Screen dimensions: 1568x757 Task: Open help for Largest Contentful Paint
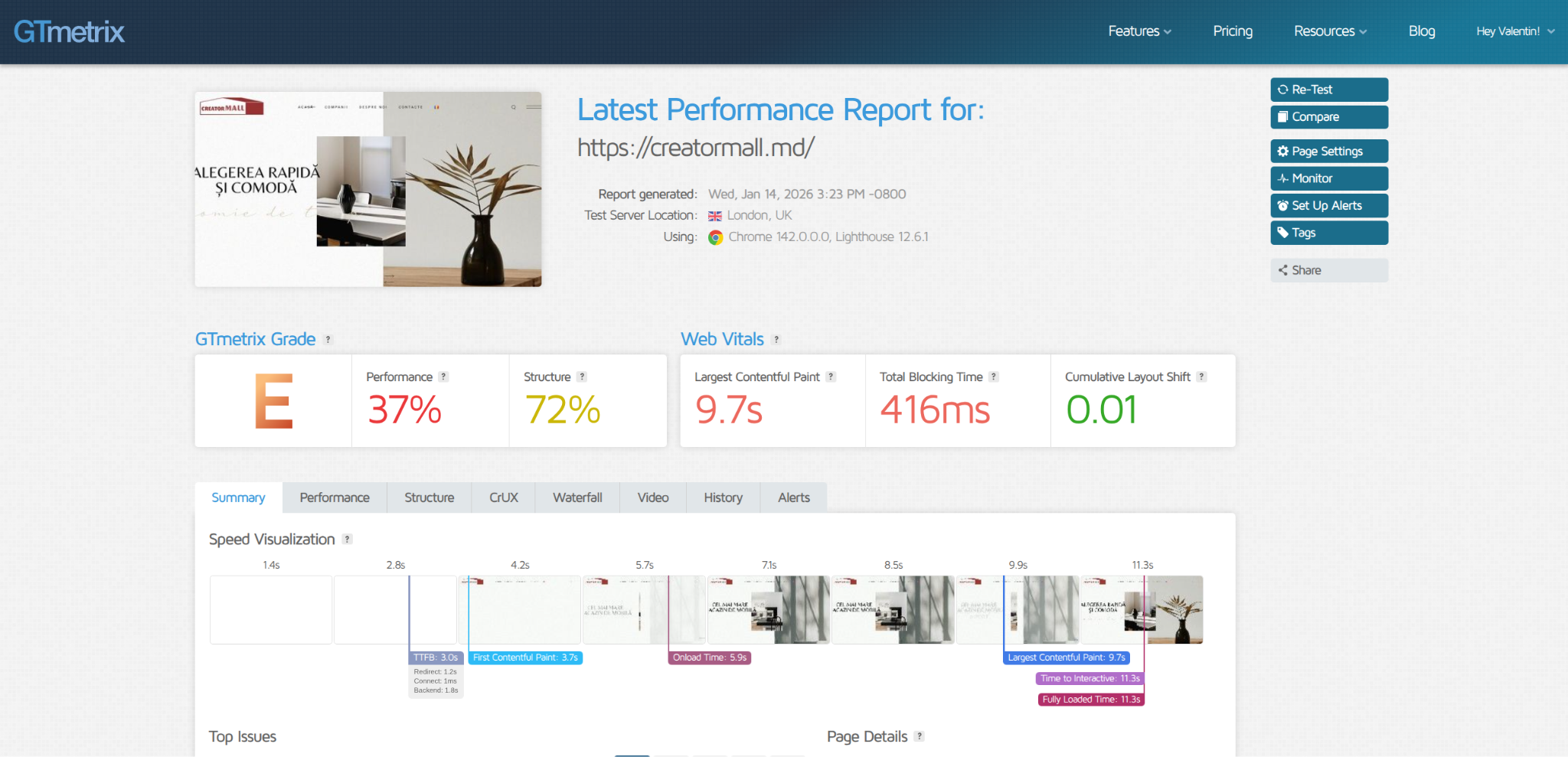pyautogui.click(x=831, y=377)
